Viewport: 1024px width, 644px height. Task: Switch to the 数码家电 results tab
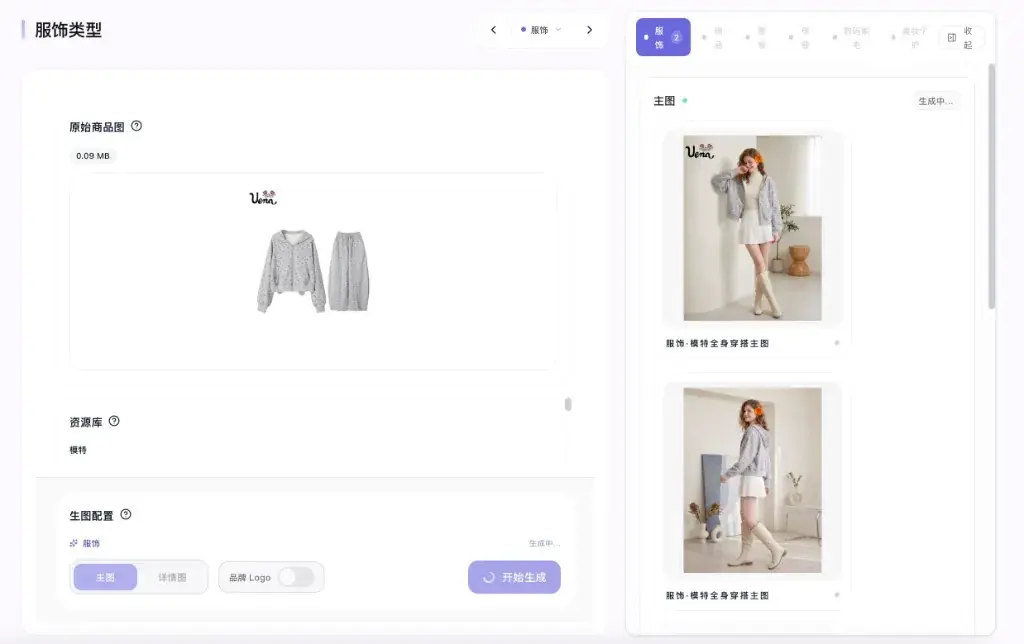click(852, 38)
